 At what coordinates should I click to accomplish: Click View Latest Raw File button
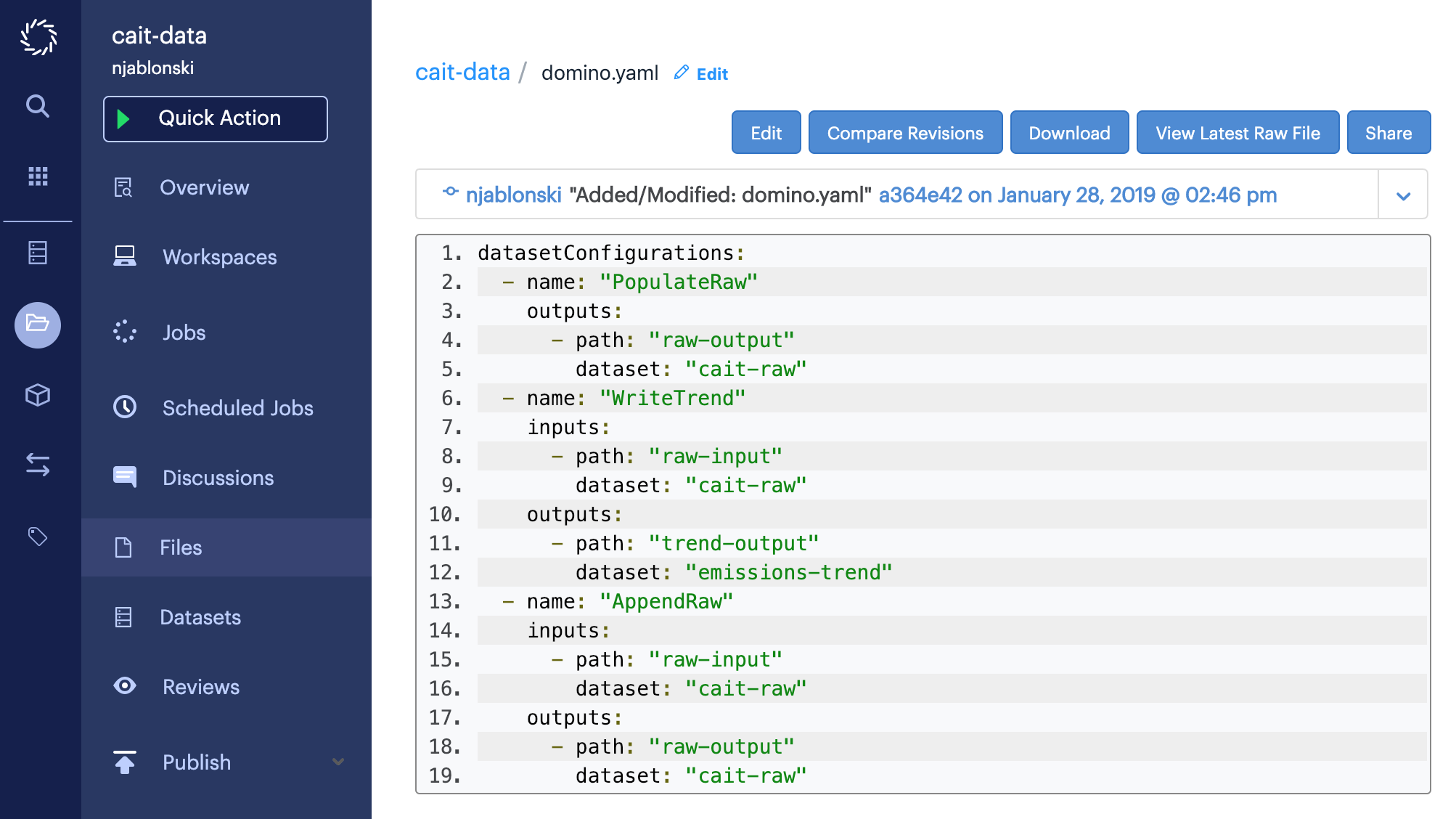tap(1238, 132)
